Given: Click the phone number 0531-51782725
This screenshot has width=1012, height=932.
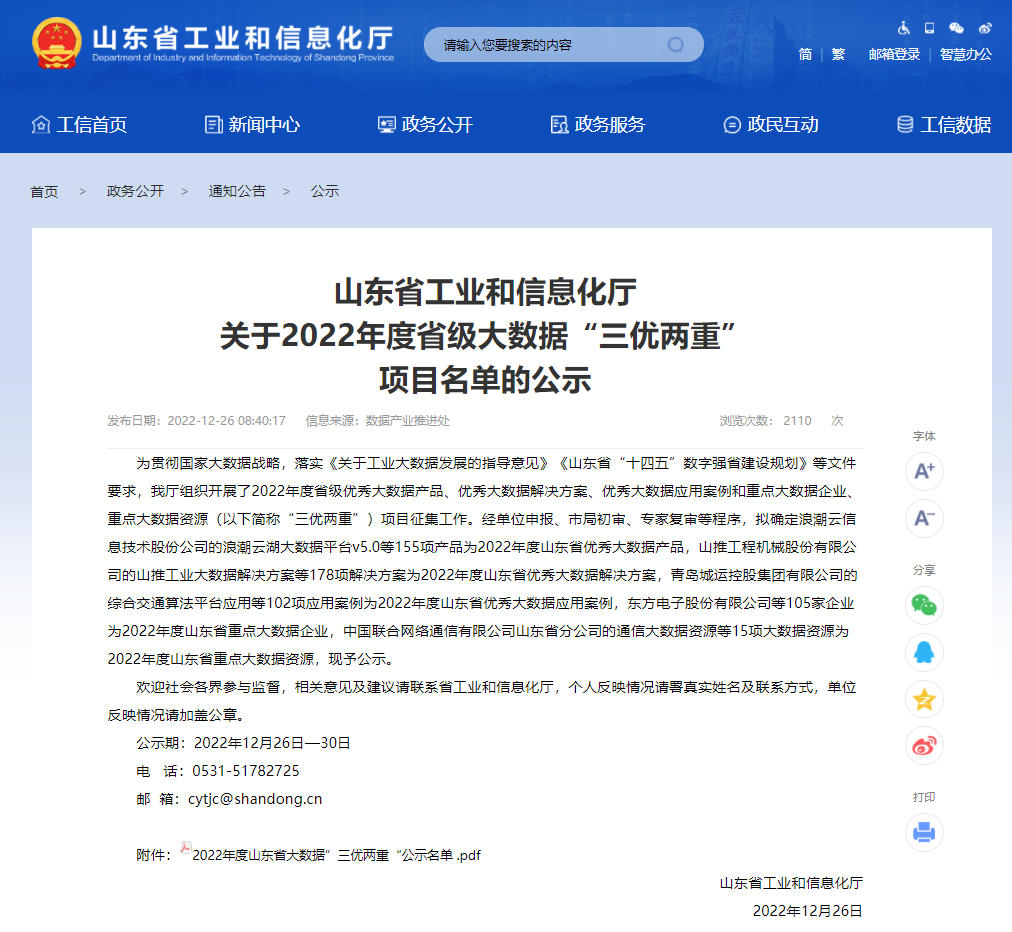Looking at the screenshot, I should (x=246, y=771).
